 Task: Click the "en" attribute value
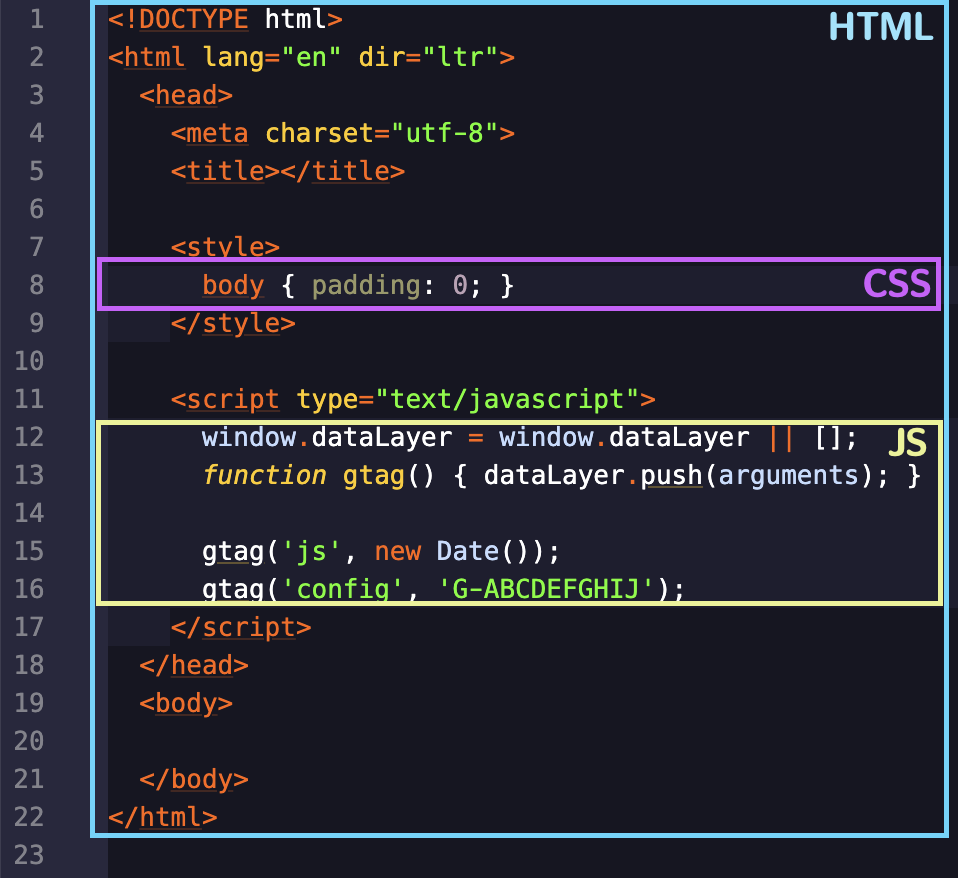point(311,57)
